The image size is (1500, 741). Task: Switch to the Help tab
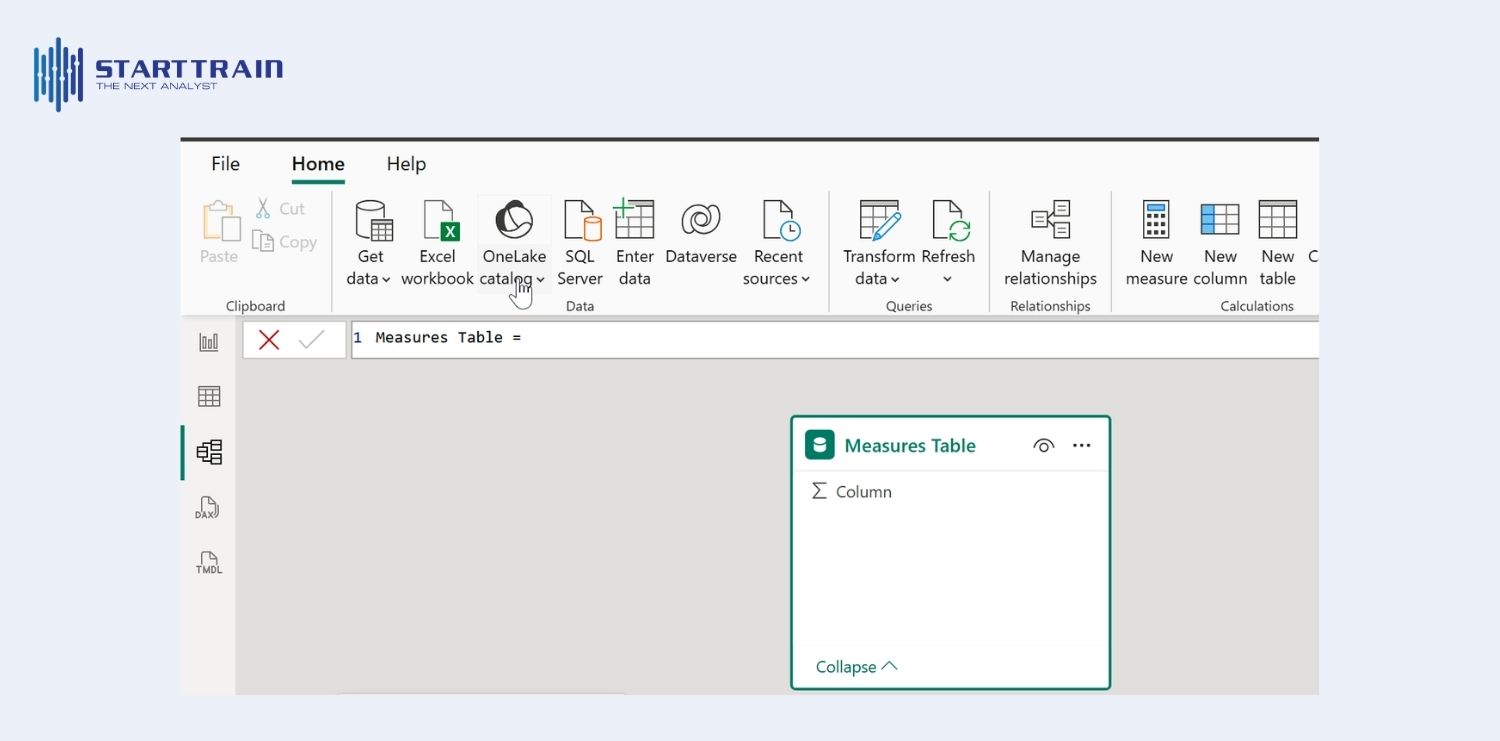coord(406,164)
